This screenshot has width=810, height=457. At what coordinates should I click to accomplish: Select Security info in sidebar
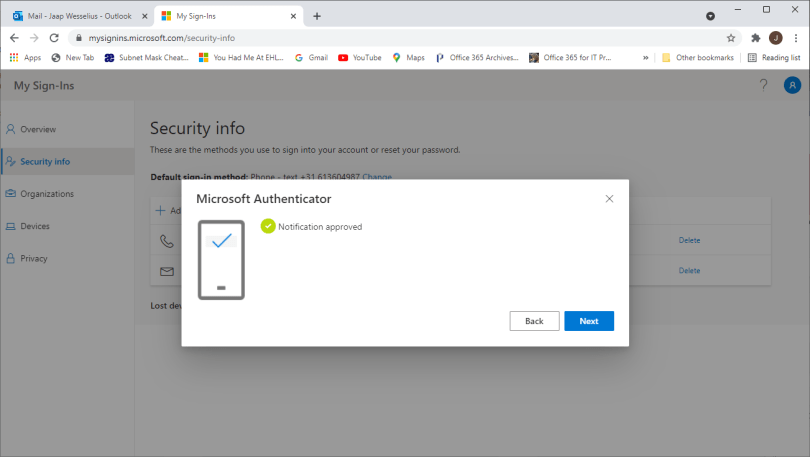45,161
